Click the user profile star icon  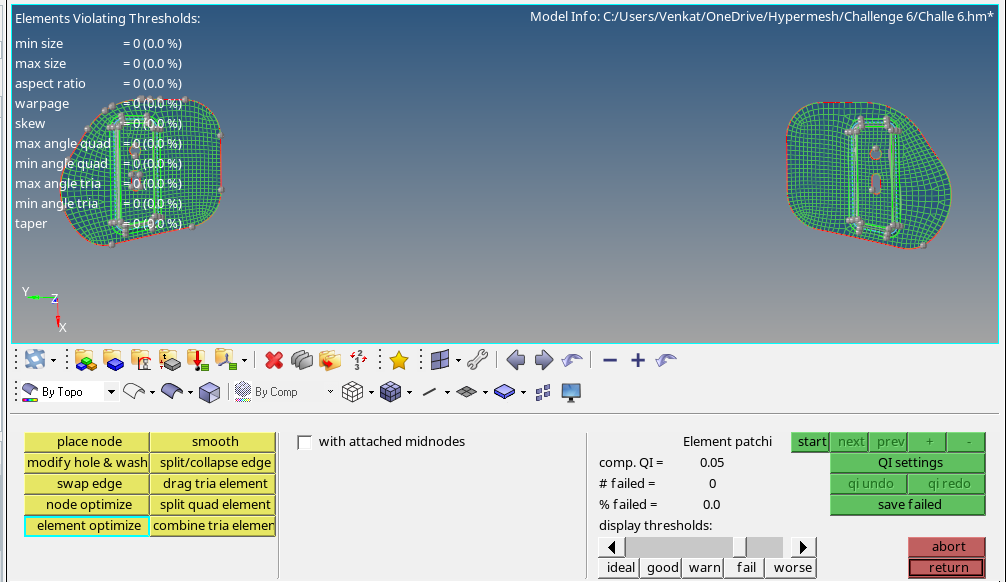[x=397, y=360]
